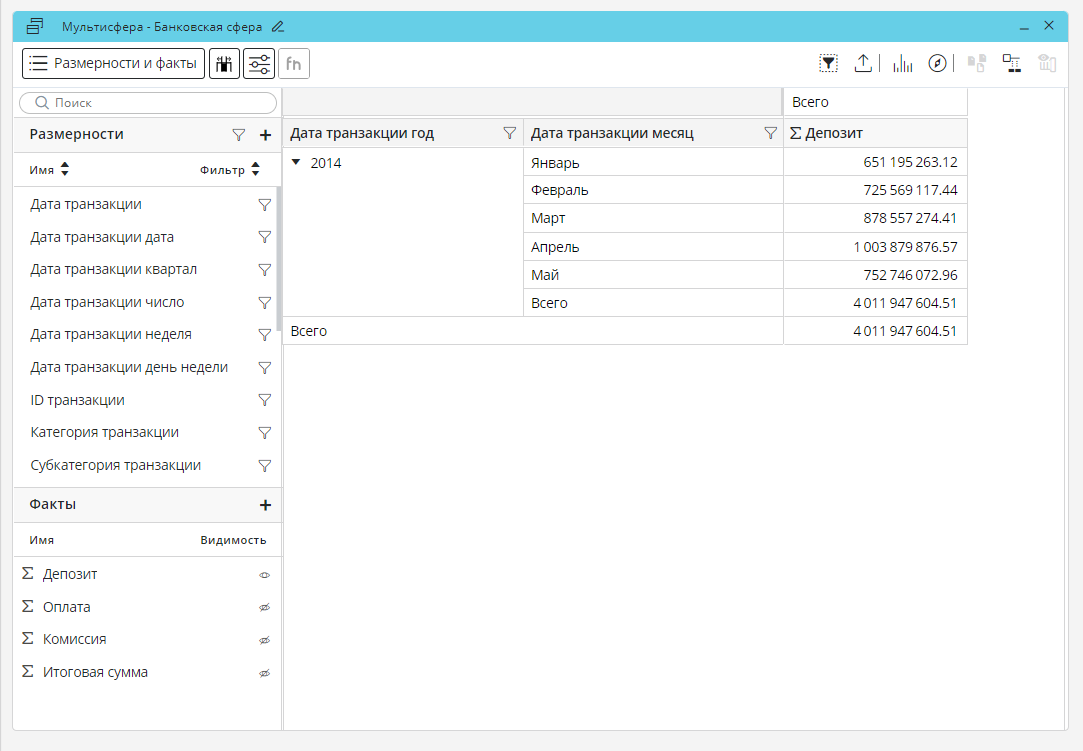Click the rename pencil icon beside window title
The height and width of the screenshot is (751, 1083).
point(278,27)
